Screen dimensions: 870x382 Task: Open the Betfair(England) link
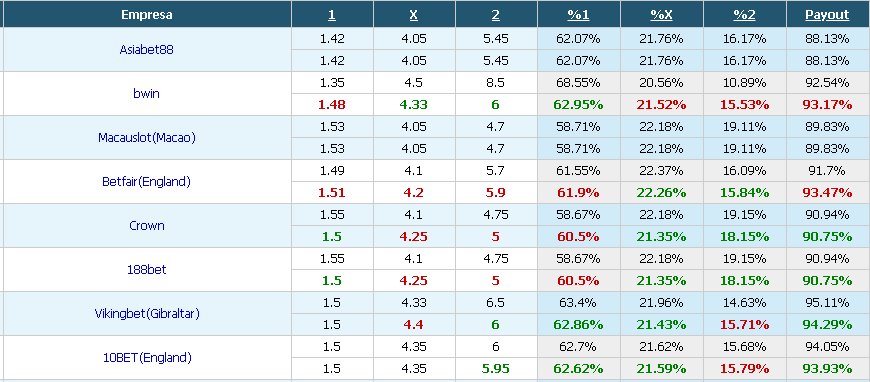click(146, 182)
